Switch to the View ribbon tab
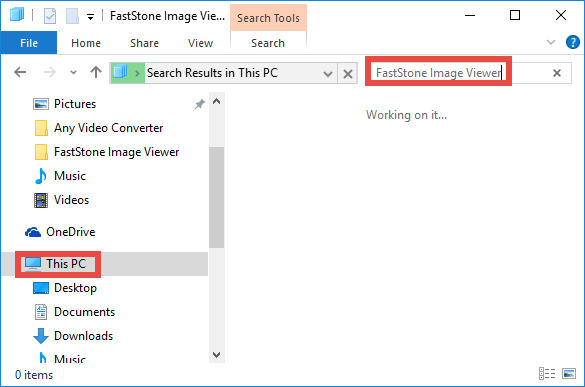Screen dimensions: 585x387 point(200,43)
